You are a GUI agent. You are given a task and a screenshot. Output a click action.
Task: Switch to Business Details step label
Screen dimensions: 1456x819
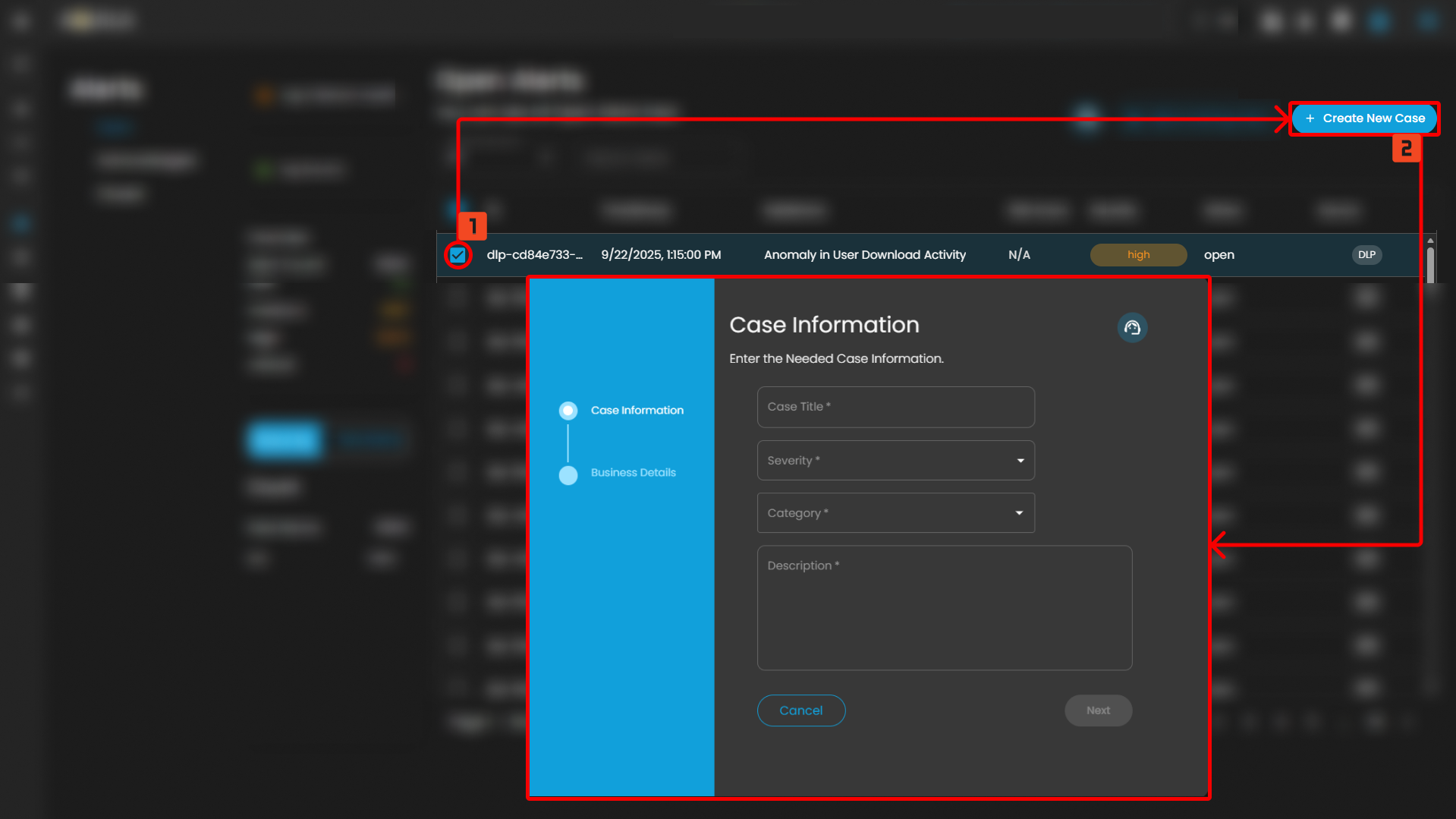tap(633, 473)
